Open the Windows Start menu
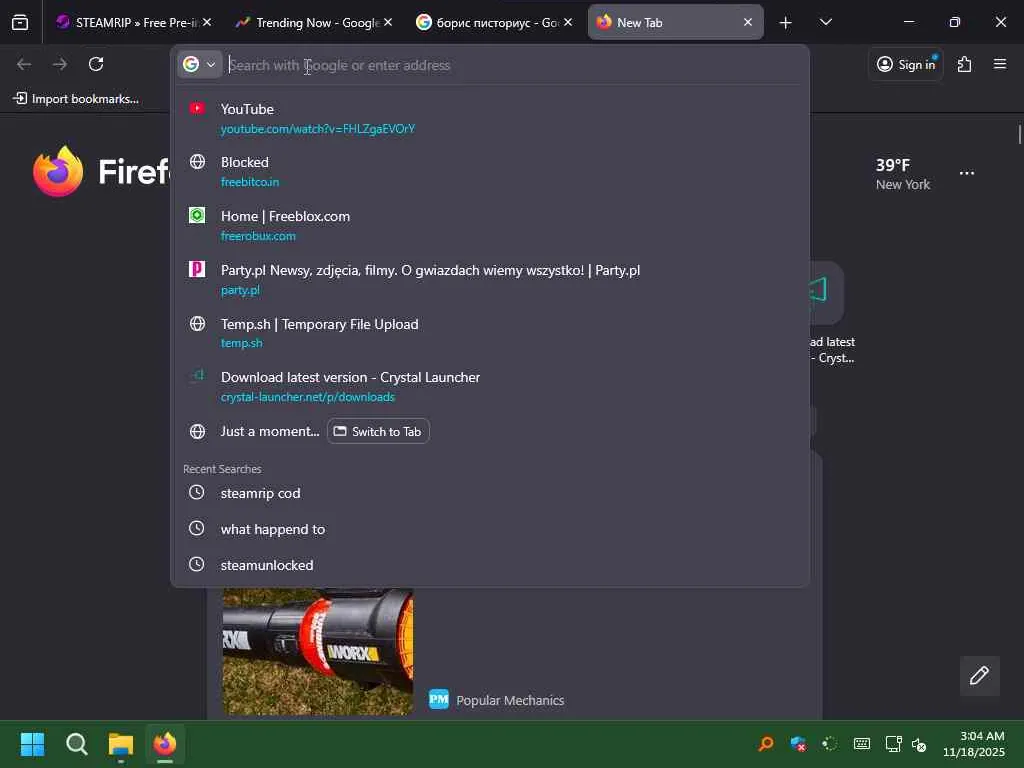Image resolution: width=1024 pixels, height=768 pixels. click(x=32, y=744)
